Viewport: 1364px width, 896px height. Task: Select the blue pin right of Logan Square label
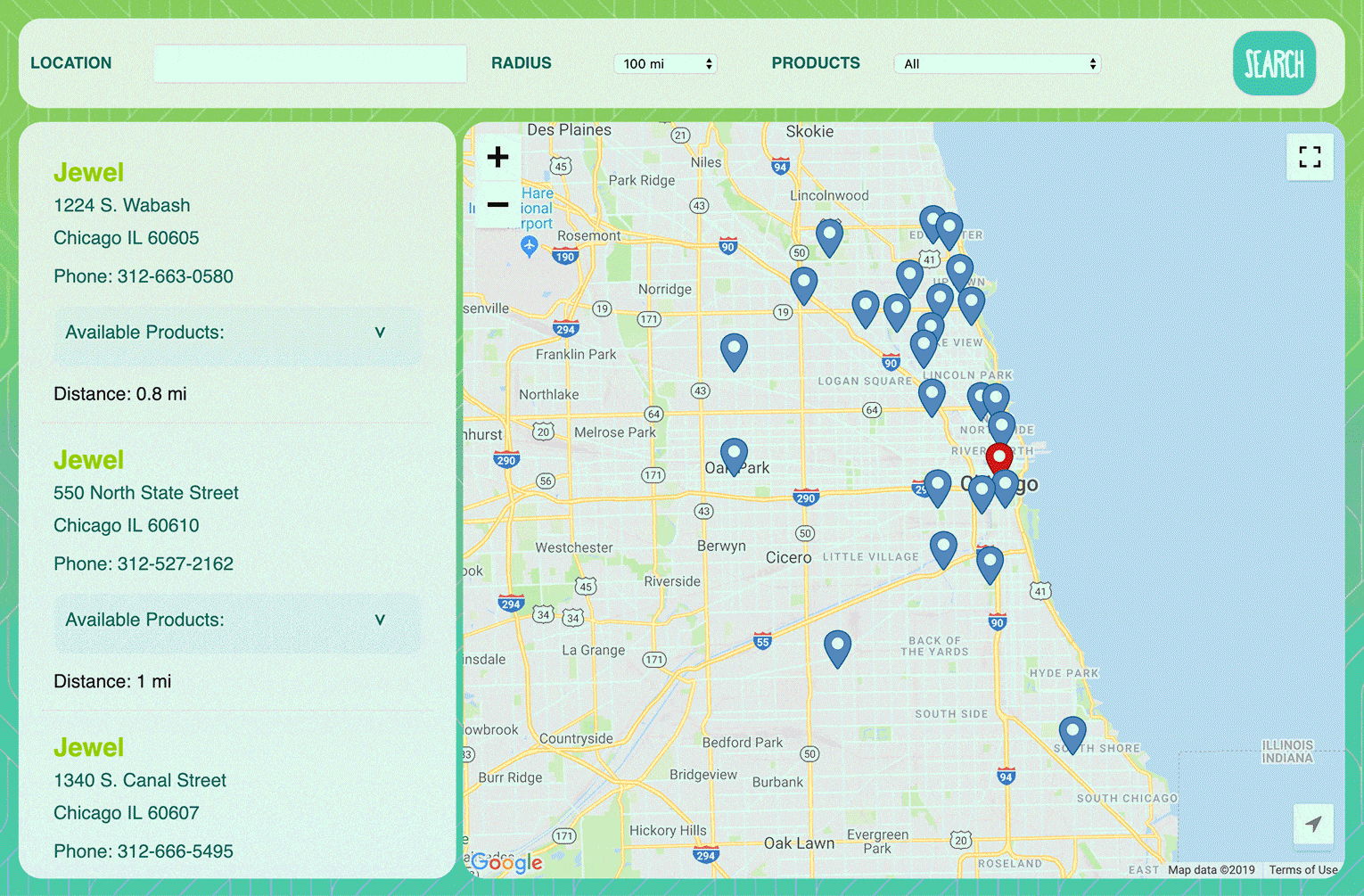pyautogui.click(x=932, y=397)
